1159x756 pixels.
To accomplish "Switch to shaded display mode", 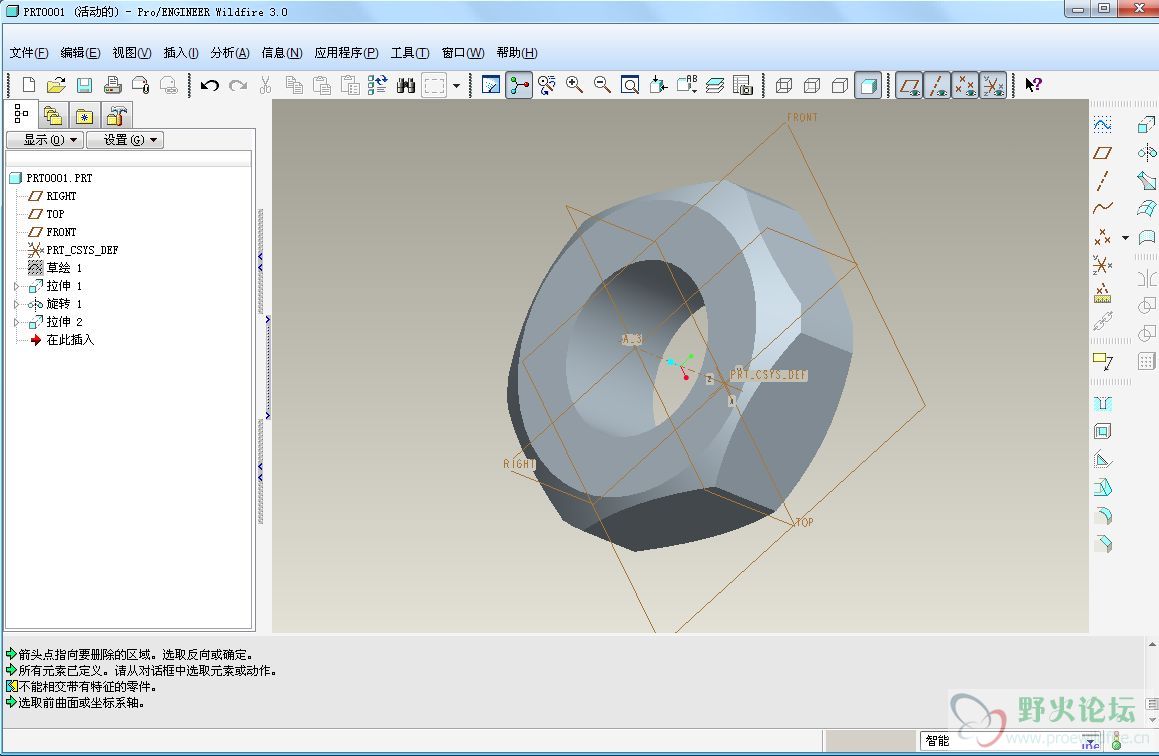I will [869, 85].
